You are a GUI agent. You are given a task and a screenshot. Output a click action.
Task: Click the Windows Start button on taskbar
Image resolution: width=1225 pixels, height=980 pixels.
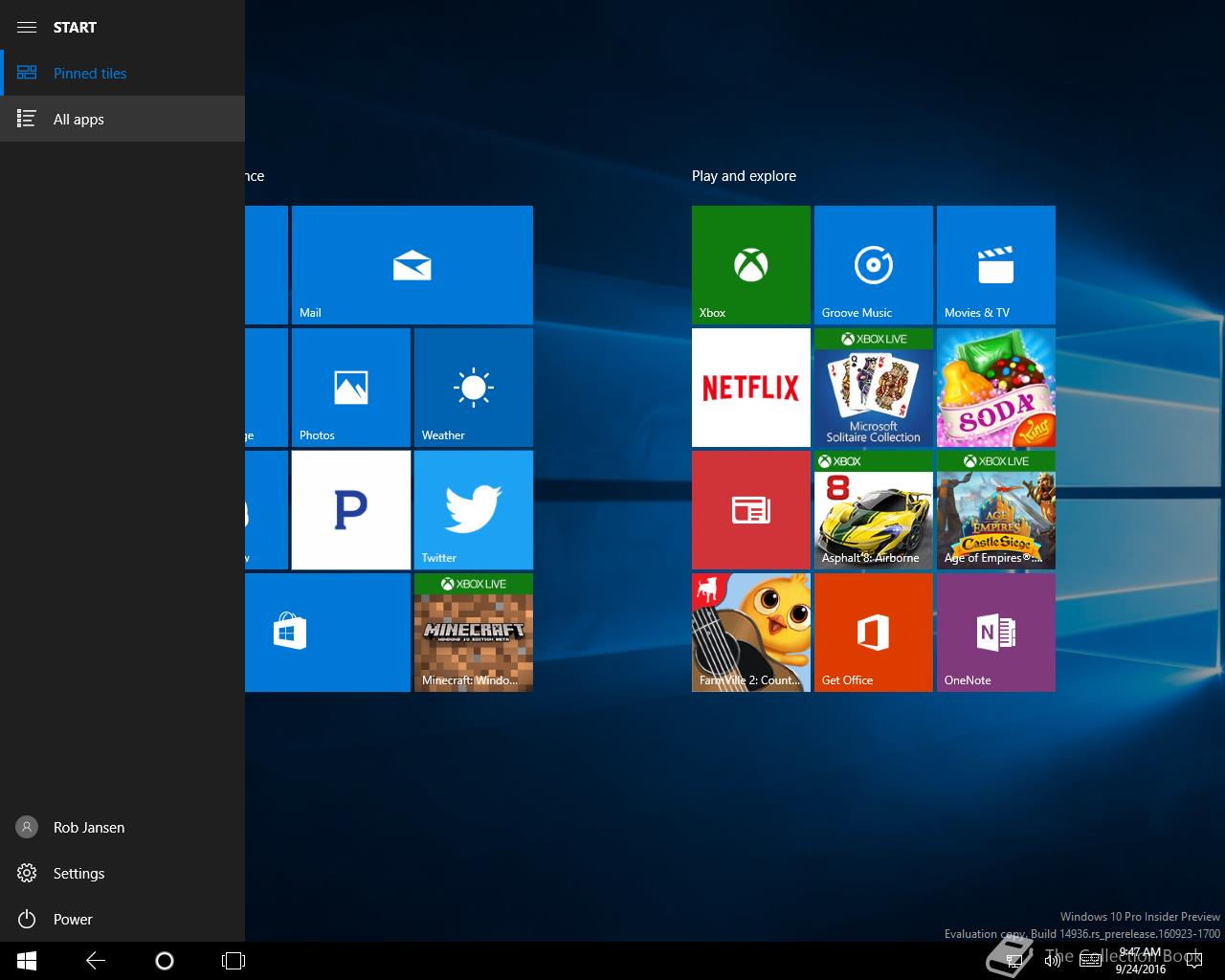click(27, 960)
